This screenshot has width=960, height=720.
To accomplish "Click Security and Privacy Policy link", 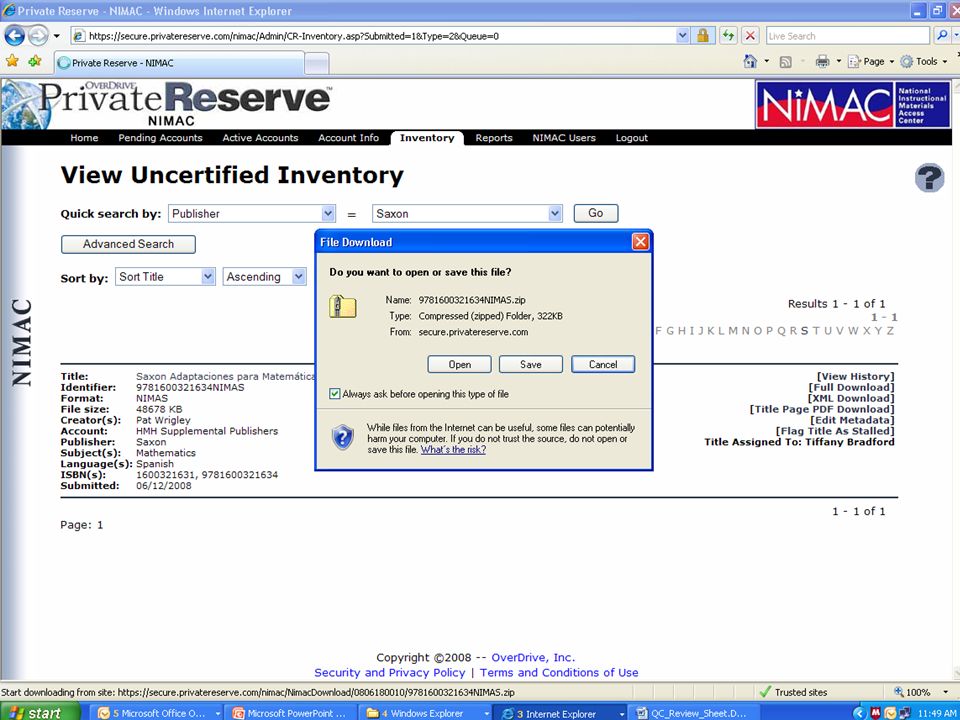I will coord(389,672).
